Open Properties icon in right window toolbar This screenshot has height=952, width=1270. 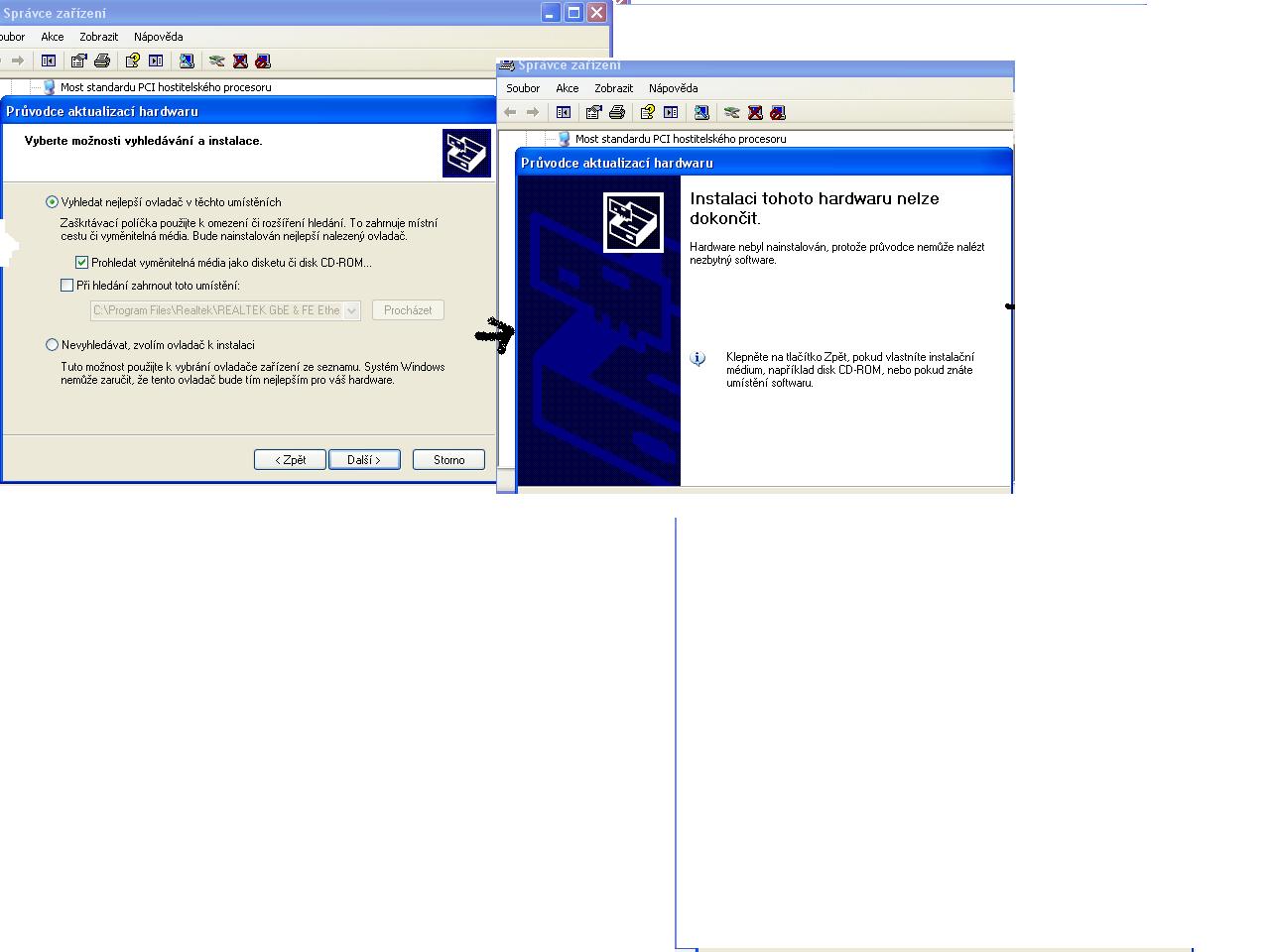click(x=593, y=112)
